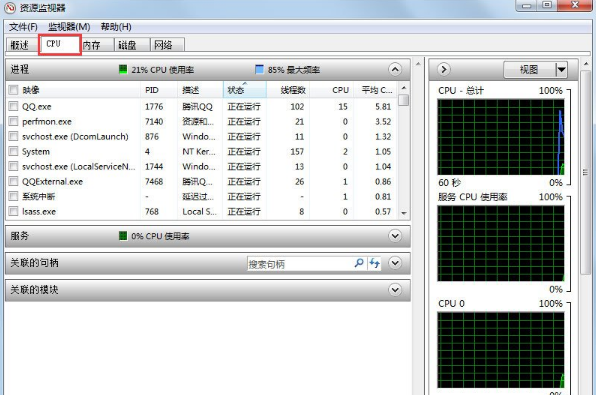Click the 进程 section header label

(20, 69)
